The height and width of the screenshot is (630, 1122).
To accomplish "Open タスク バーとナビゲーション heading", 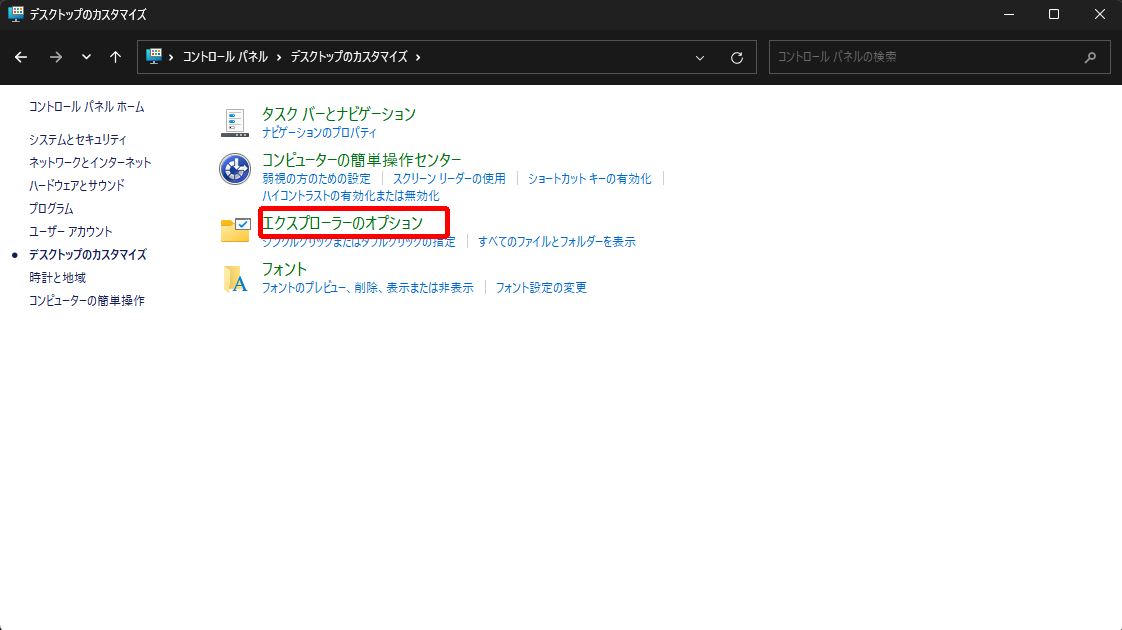I will pyautogui.click(x=338, y=114).
